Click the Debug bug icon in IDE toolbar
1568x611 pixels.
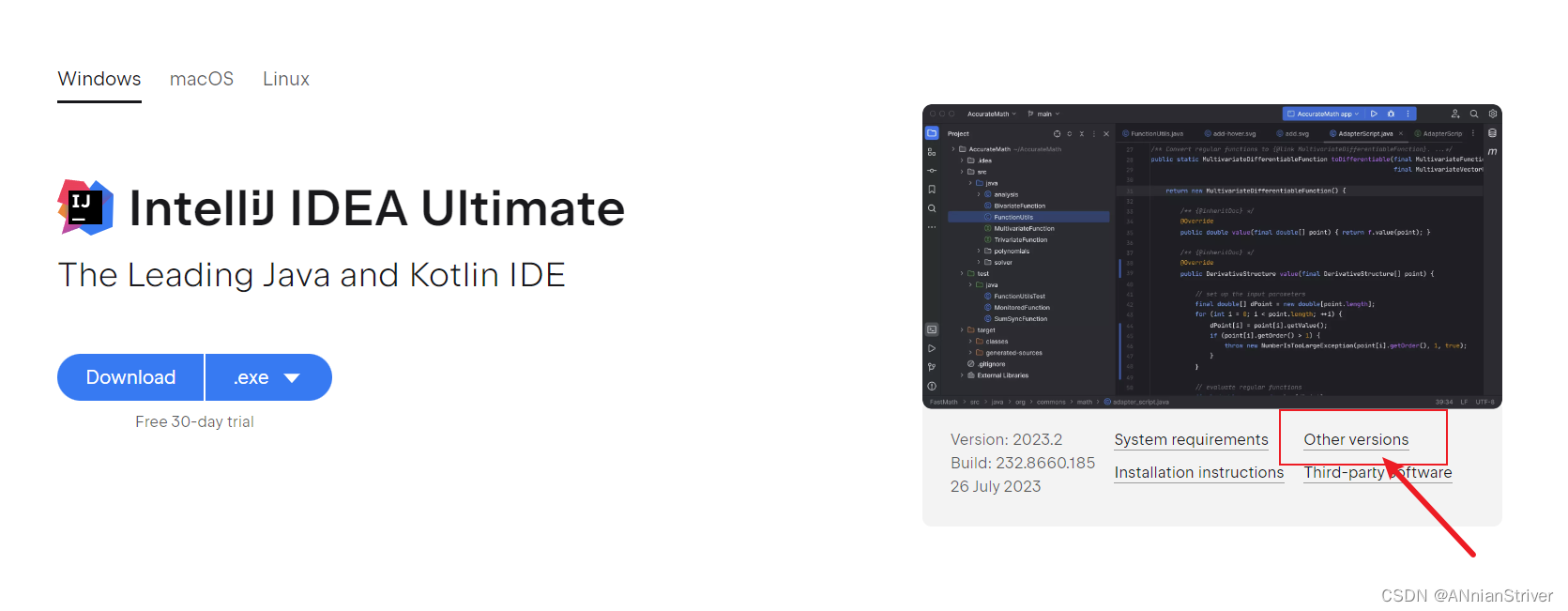click(x=1391, y=114)
